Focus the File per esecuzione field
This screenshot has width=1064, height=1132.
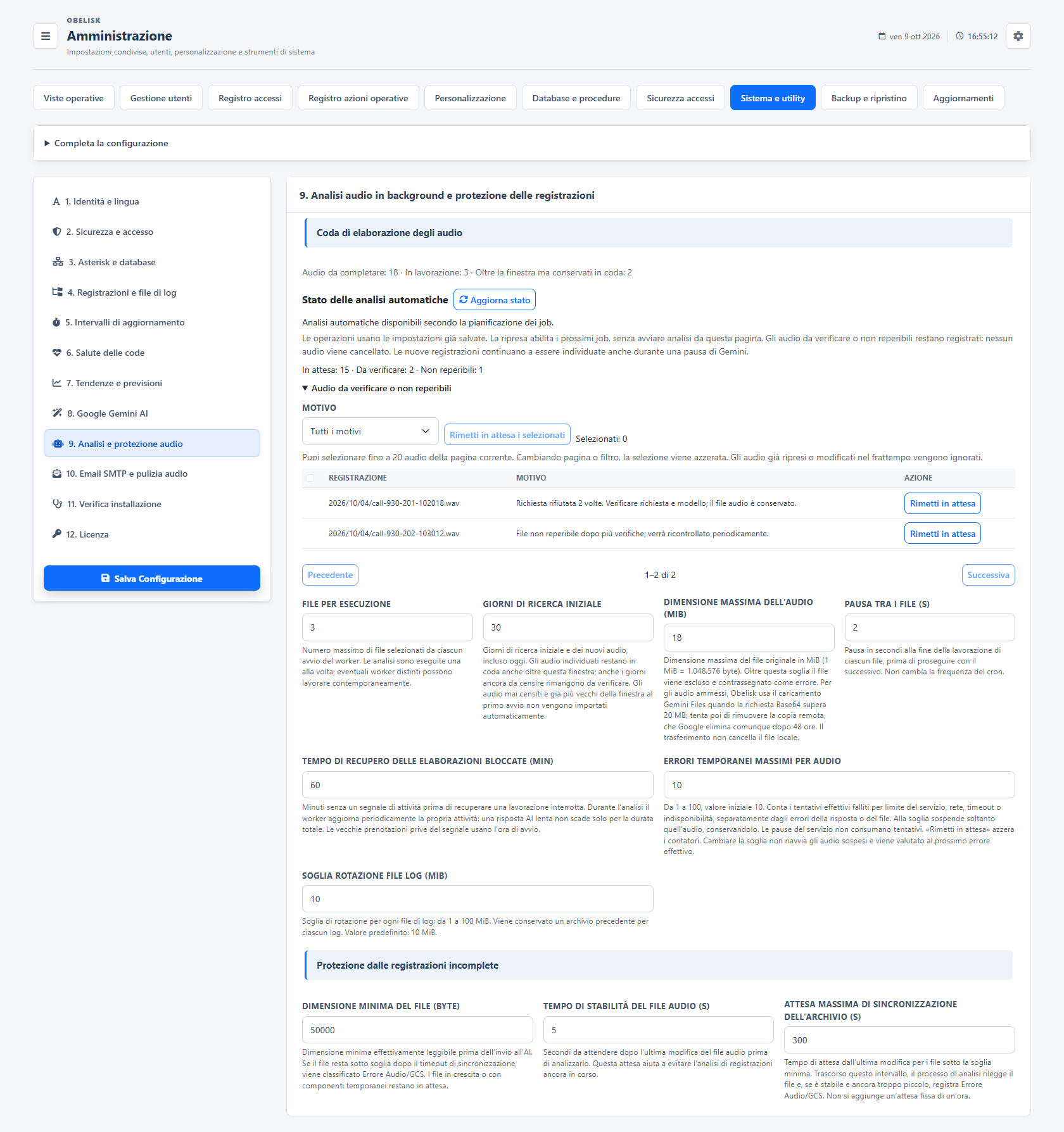pyautogui.click(x=388, y=627)
